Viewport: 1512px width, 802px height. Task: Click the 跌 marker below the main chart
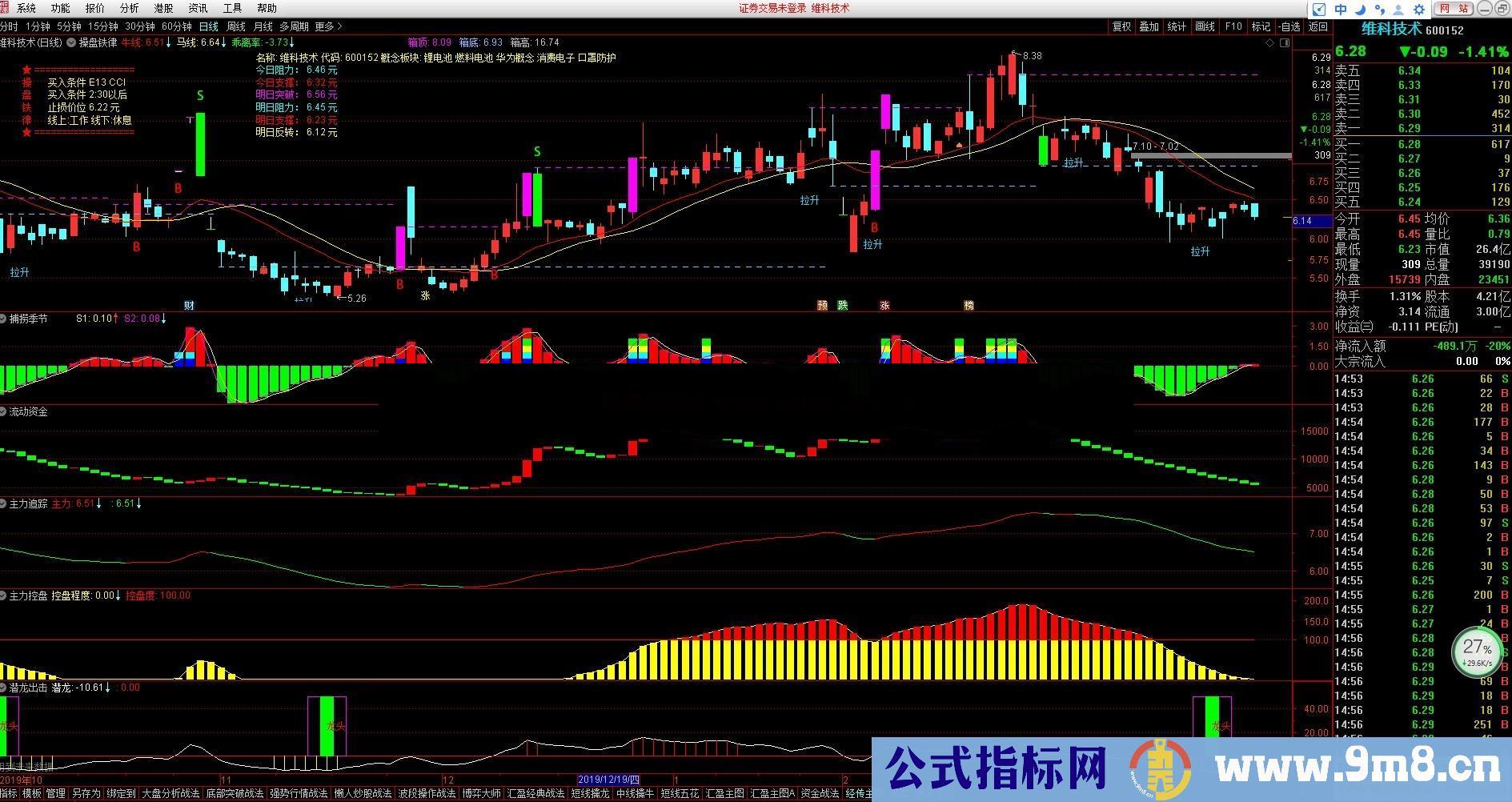pyautogui.click(x=842, y=305)
